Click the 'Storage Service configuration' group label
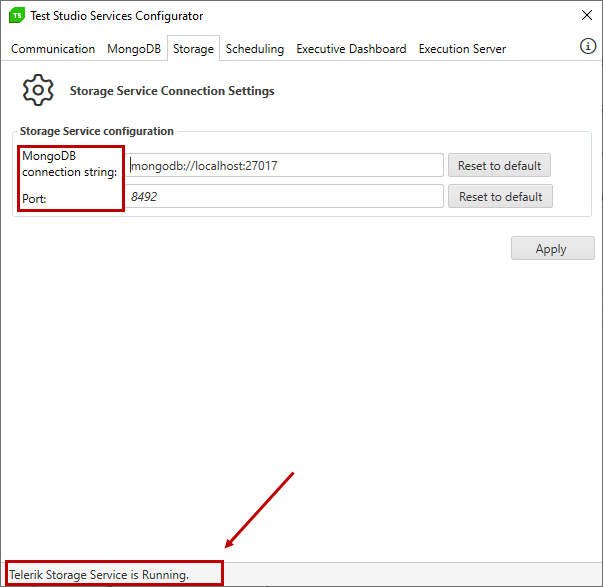 click(97, 131)
